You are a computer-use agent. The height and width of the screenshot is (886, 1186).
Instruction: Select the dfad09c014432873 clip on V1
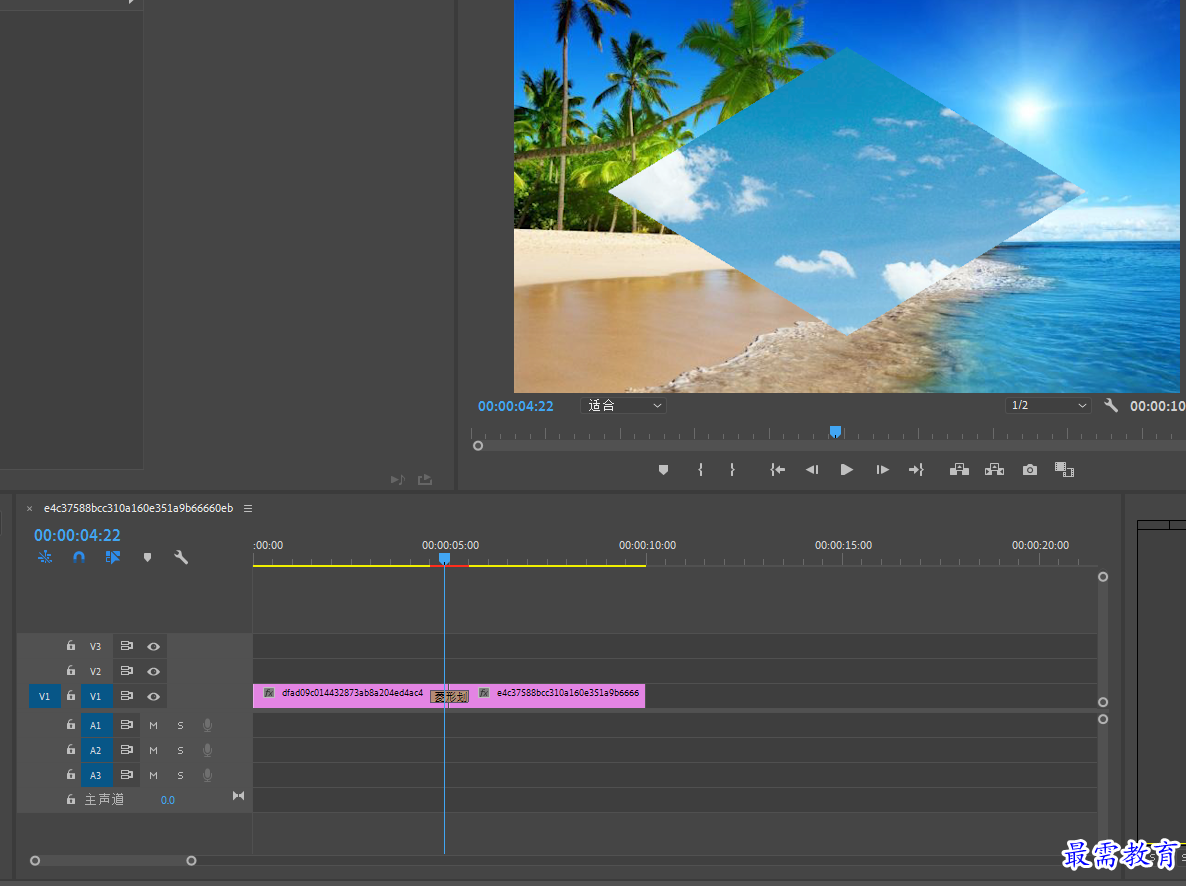[341, 696]
